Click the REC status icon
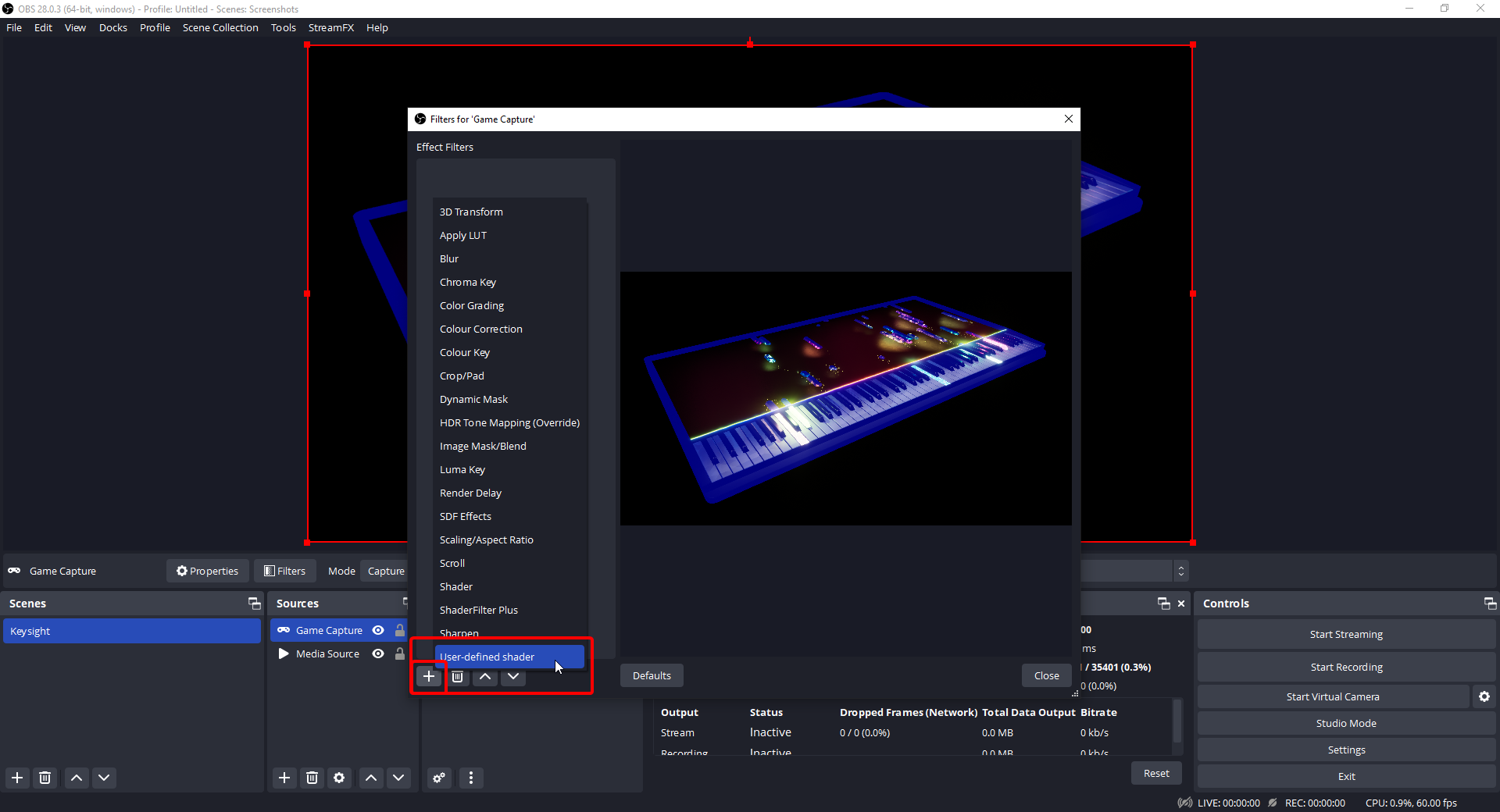This screenshot has width=1500, height=812. click(x=1273, y=803)
